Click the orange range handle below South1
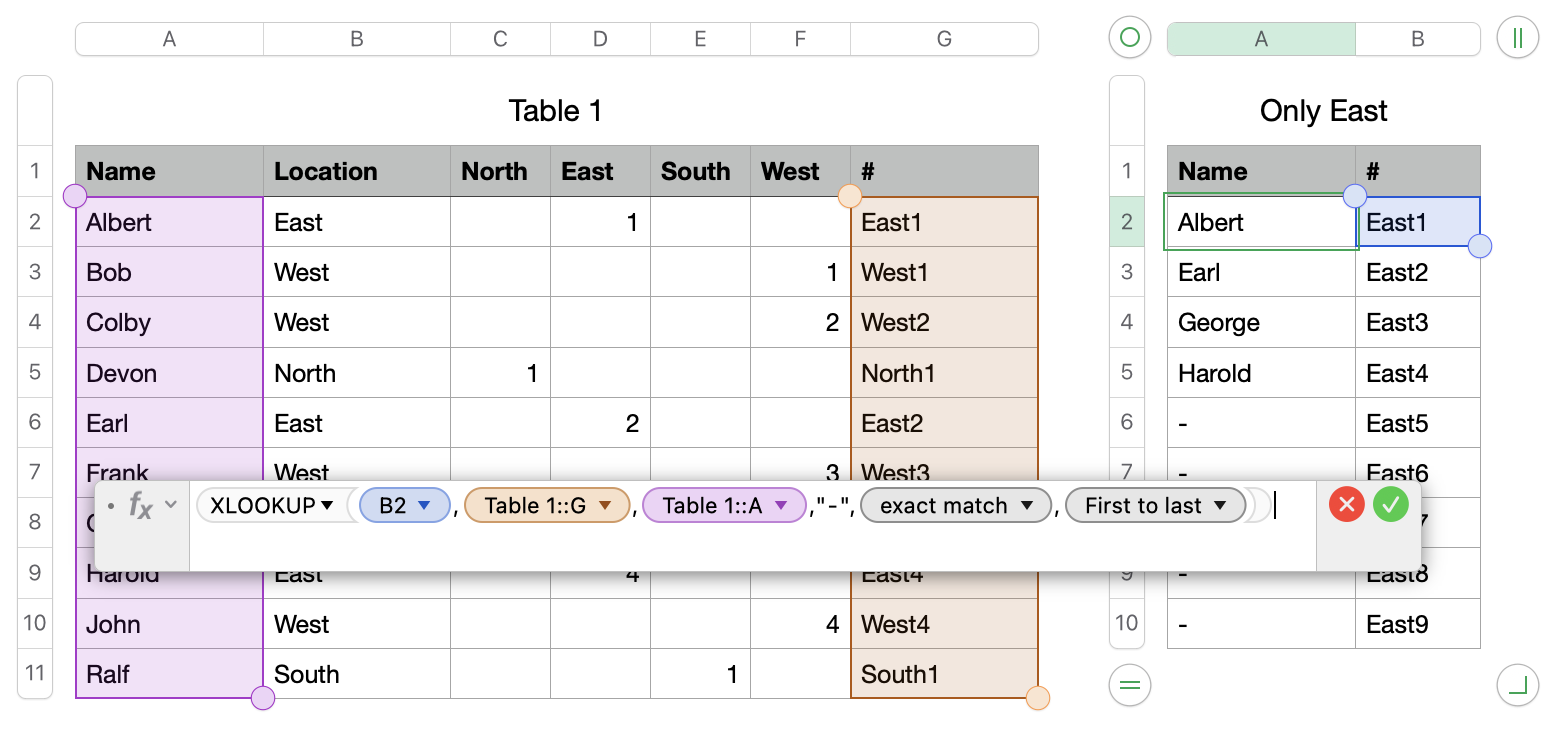The width and height of the screenshot is (1560, 732). pyautogui.click(x=1038, y=697)
